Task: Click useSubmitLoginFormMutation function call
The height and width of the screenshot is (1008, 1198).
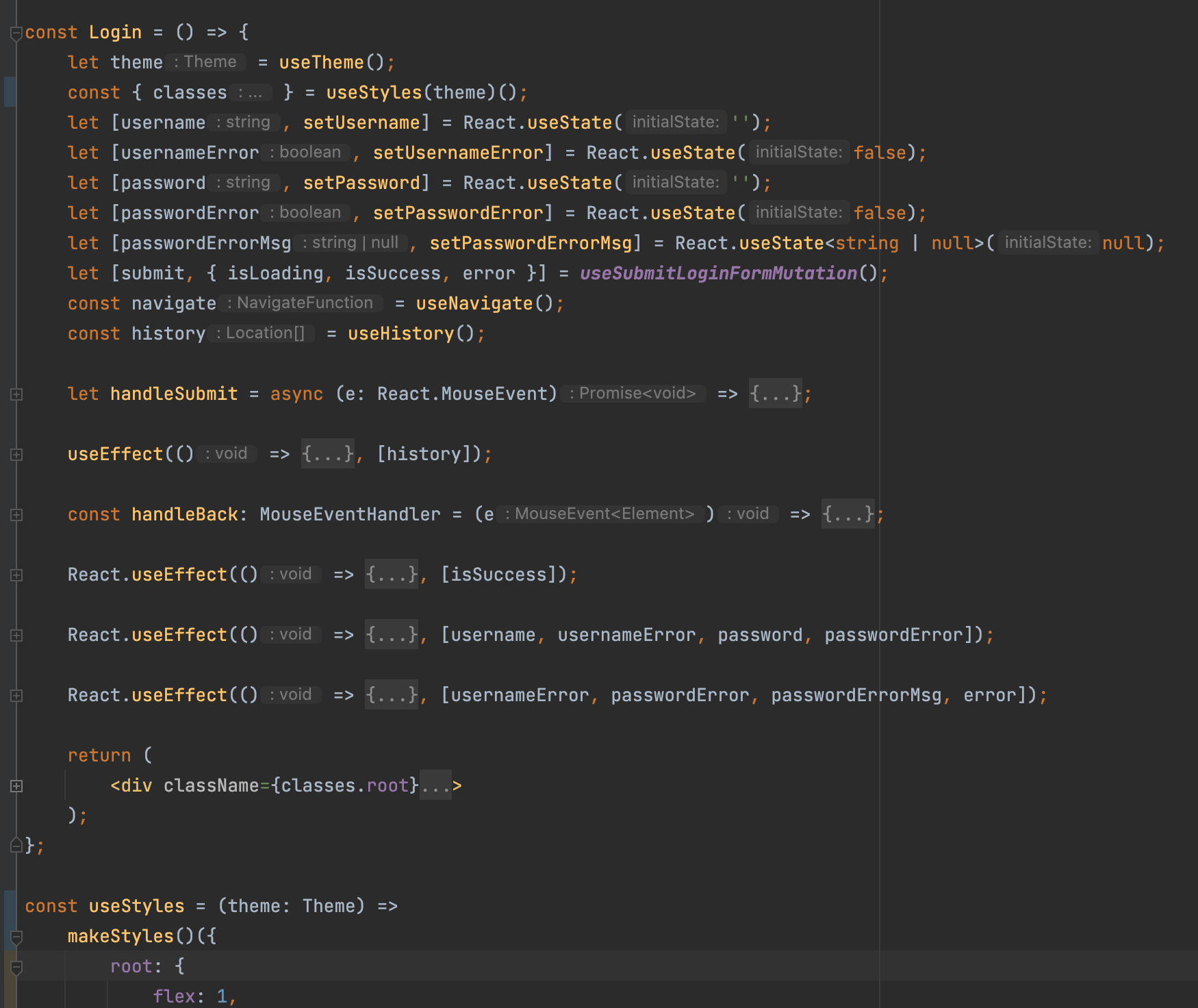Action: (718, 273)
